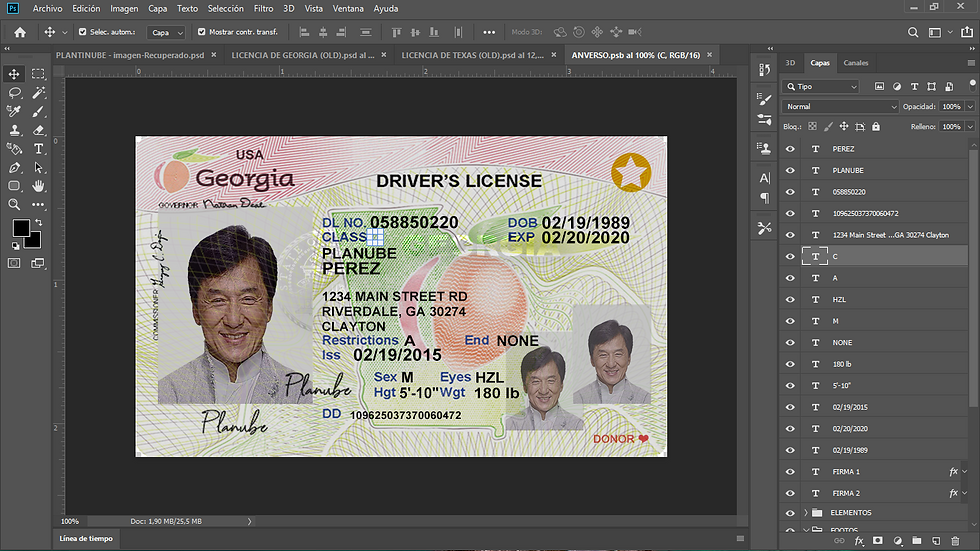Expand the ELEMENTOS group
This screenshot has height=551, width=980.
[x=806, y=513]
